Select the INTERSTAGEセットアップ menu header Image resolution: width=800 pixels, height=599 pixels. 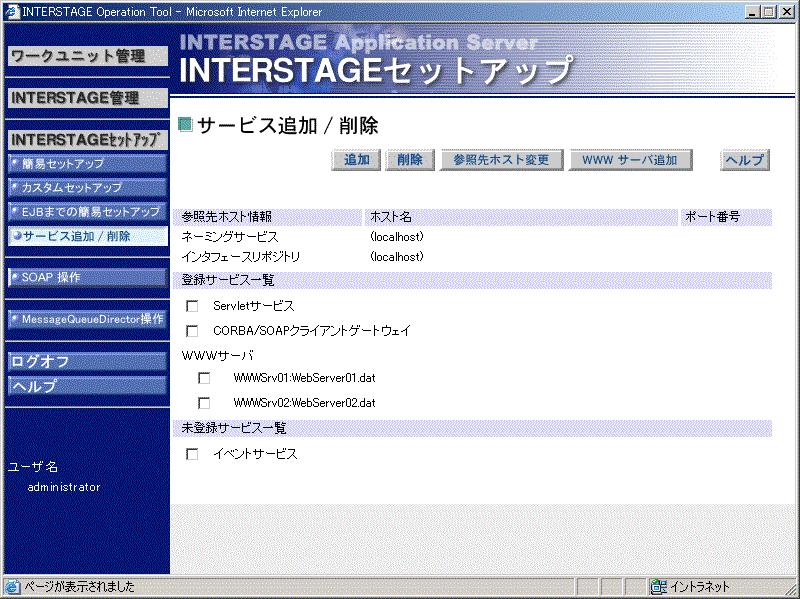tap(88, 140)
